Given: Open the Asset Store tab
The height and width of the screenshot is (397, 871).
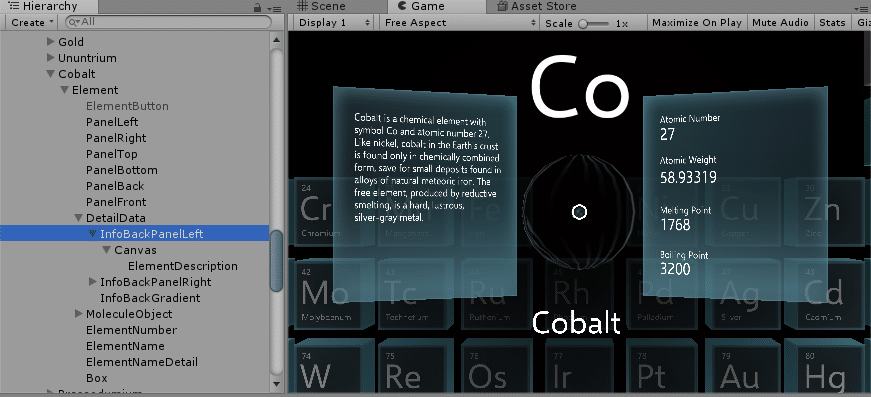Looking at the screenshot, I should [537, 6].
